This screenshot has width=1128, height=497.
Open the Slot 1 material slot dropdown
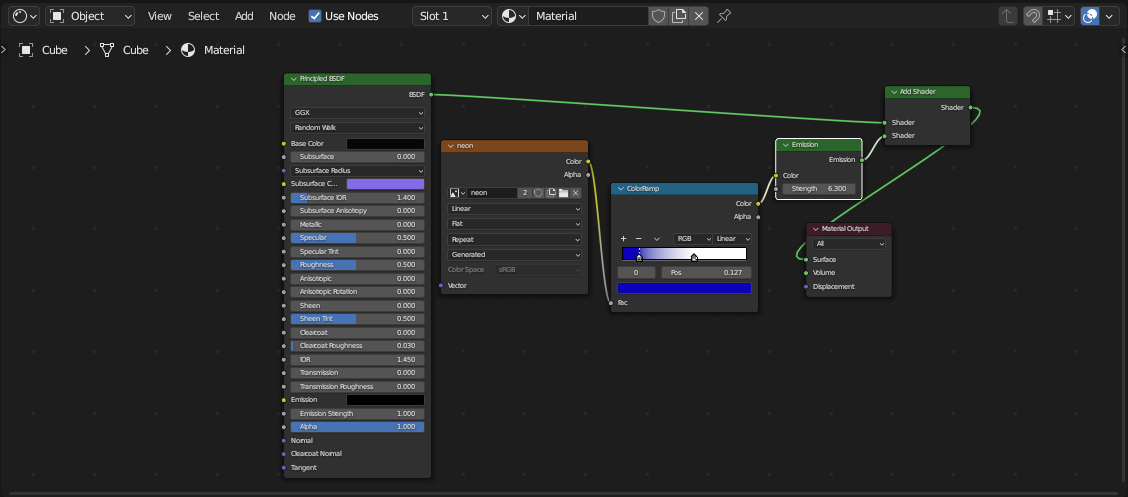coord(452,16)
